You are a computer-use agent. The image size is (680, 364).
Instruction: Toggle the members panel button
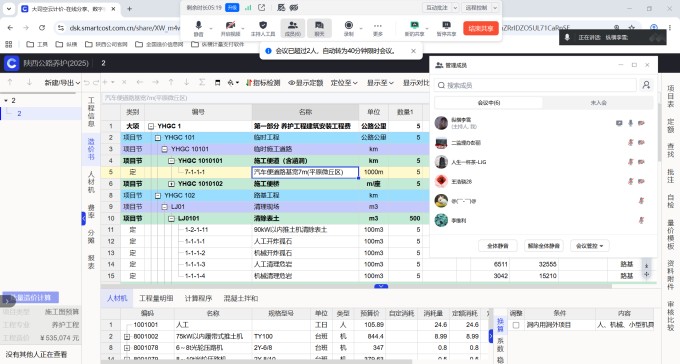(x=293, y=28)
